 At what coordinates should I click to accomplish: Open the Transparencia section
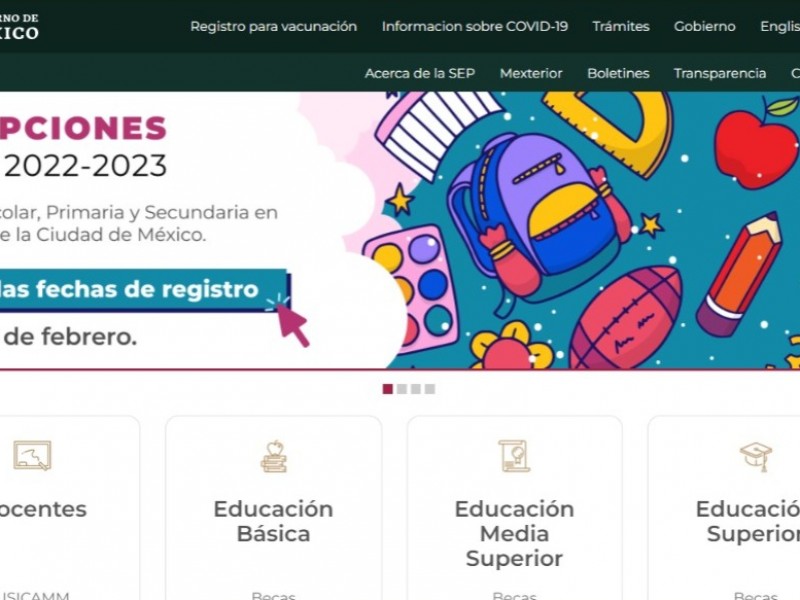coord(720,73)
